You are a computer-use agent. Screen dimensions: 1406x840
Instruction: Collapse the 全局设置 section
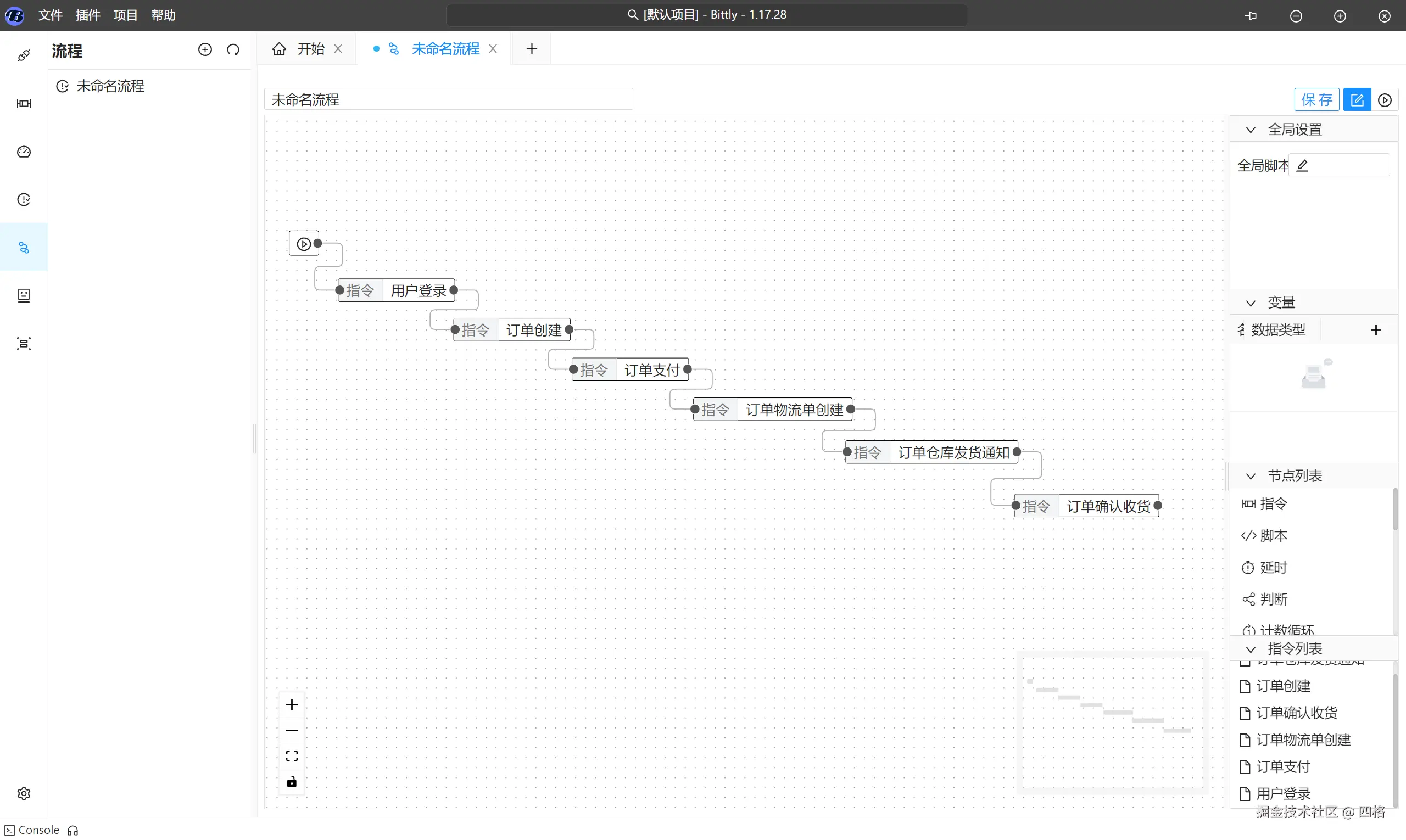1251,130
